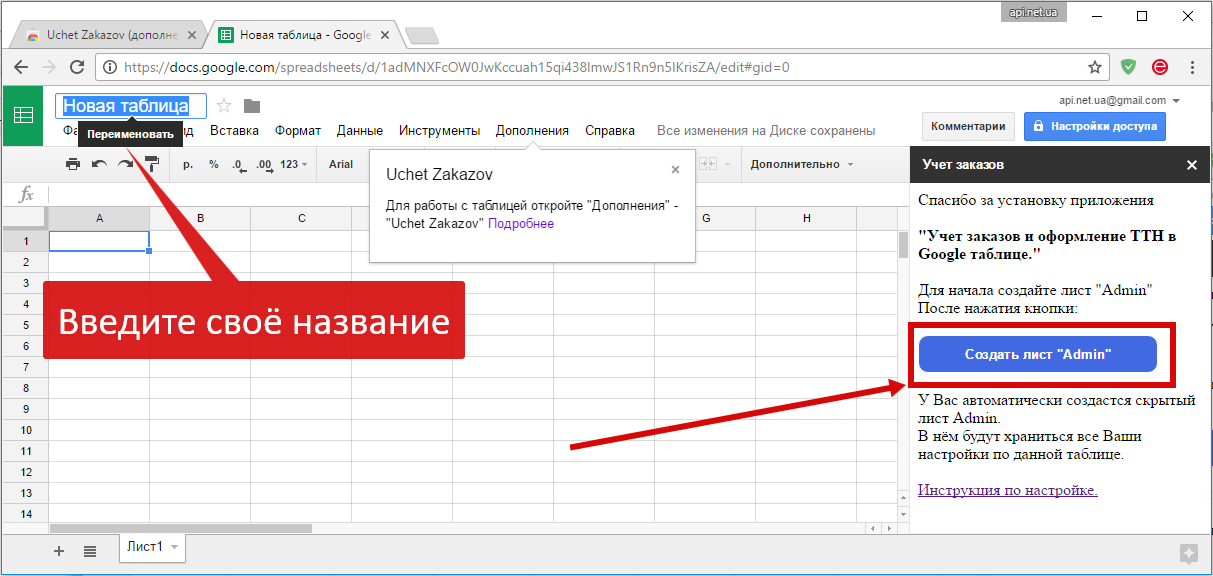This screenshot has height=576, width=1213.
Task: Open the 123 number format dropdown
Action: [x=293, y=165]
